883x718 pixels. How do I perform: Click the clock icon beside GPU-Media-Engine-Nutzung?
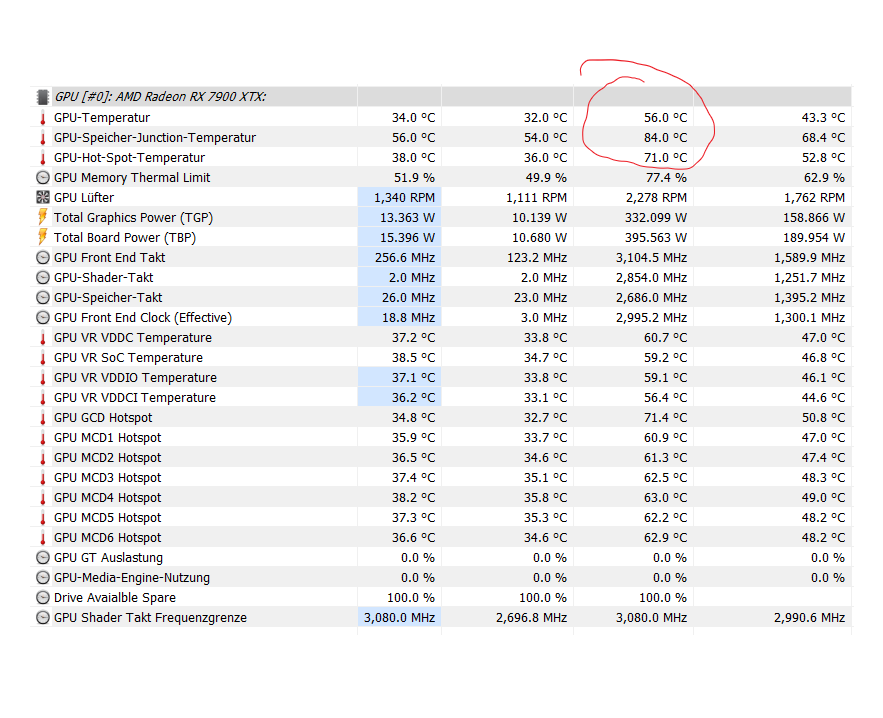click(x=42, y=578)
